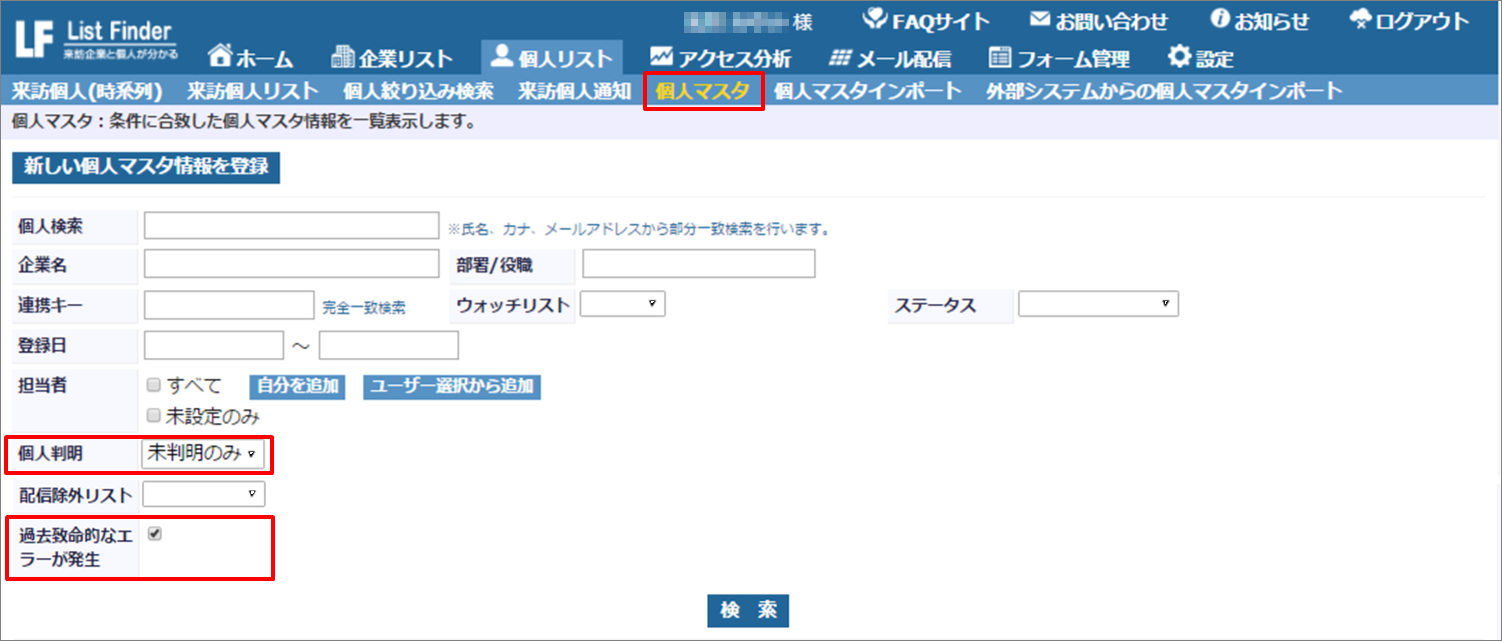Open メール配信 icon in navigation
The image size is (1502, 641).
842,57
